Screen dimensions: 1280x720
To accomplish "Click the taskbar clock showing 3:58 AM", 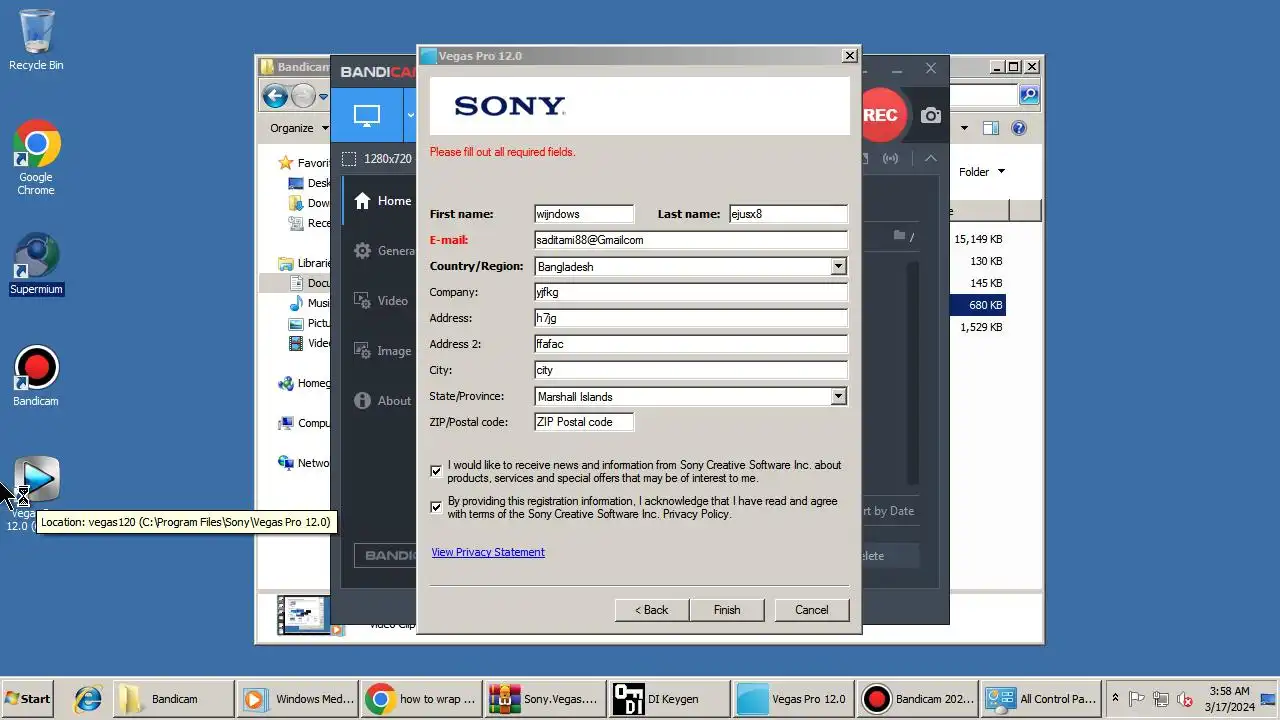I will pos(1228,699).
